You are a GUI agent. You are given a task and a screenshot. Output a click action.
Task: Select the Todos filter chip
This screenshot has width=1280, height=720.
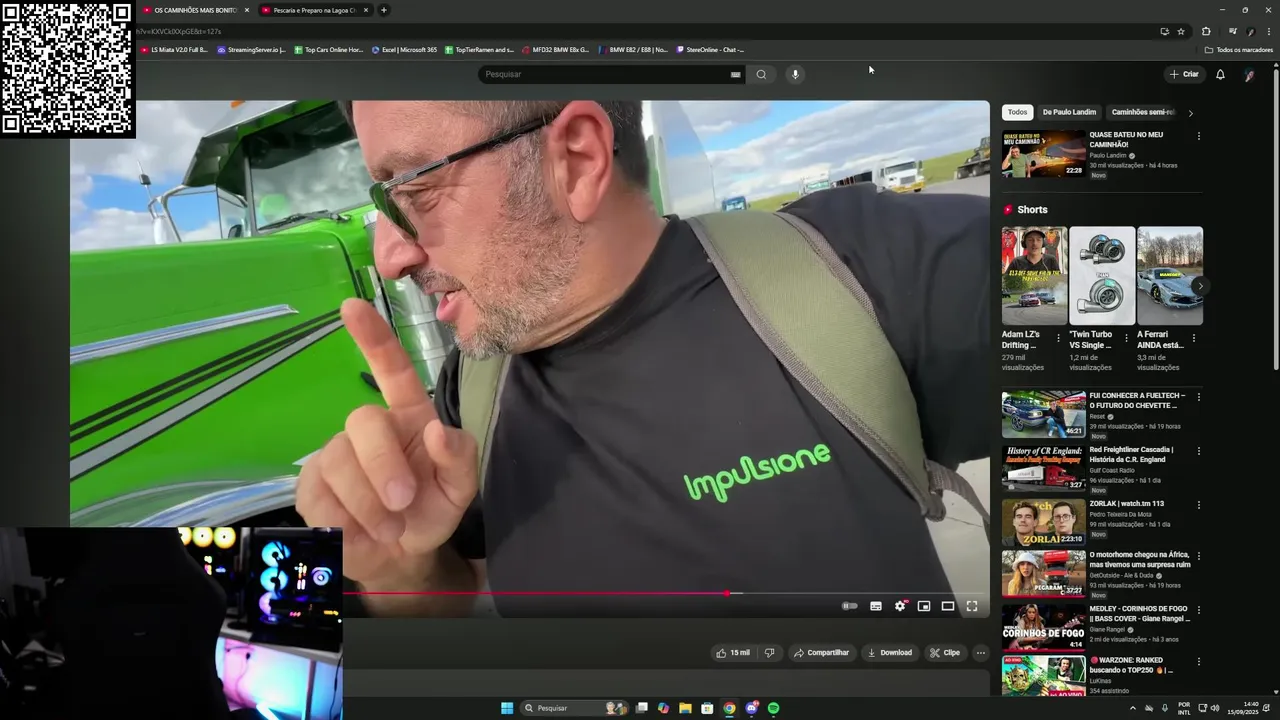pyautogui.click(x=1017, y=112)
